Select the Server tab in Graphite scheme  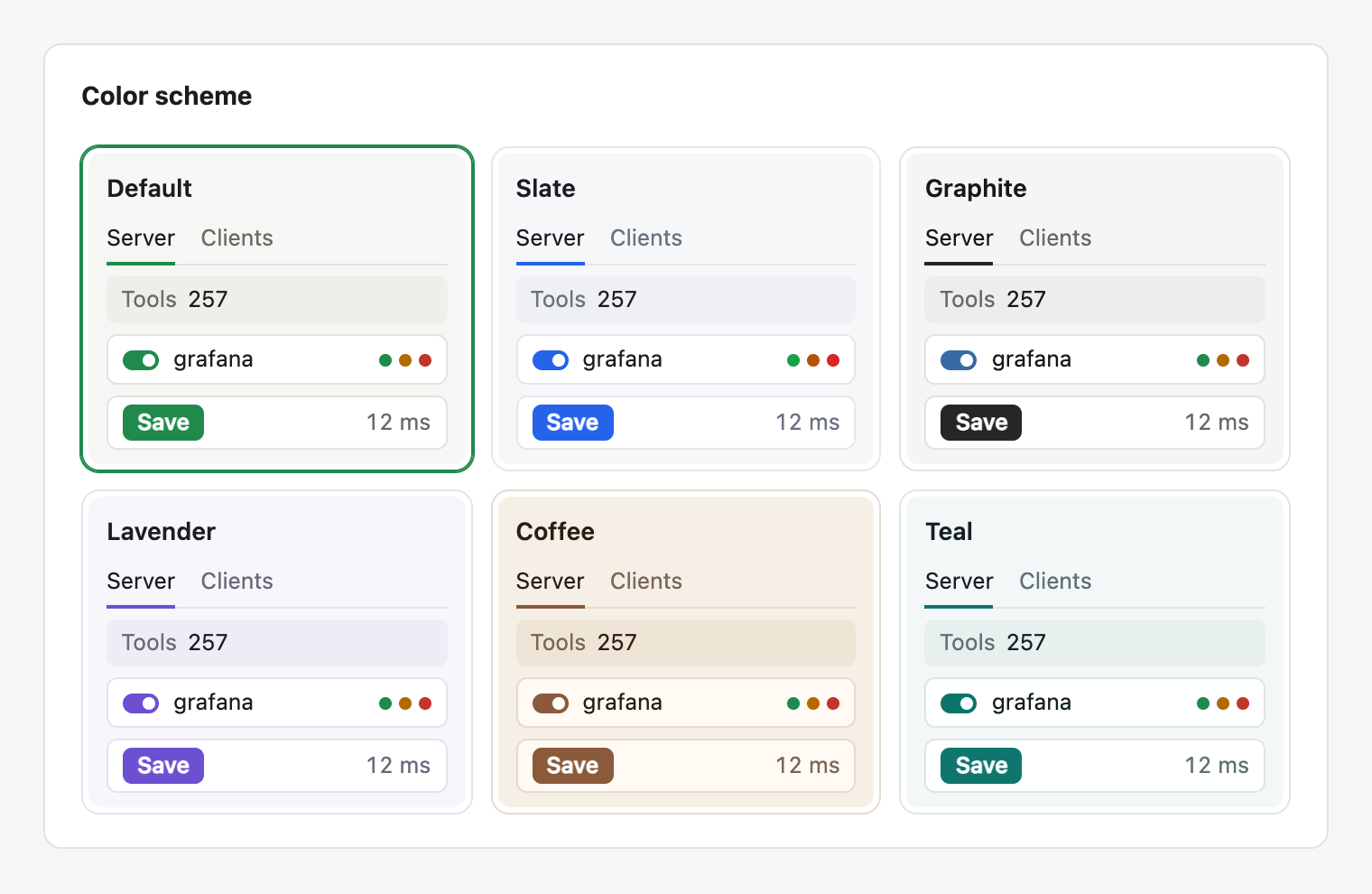959,238
